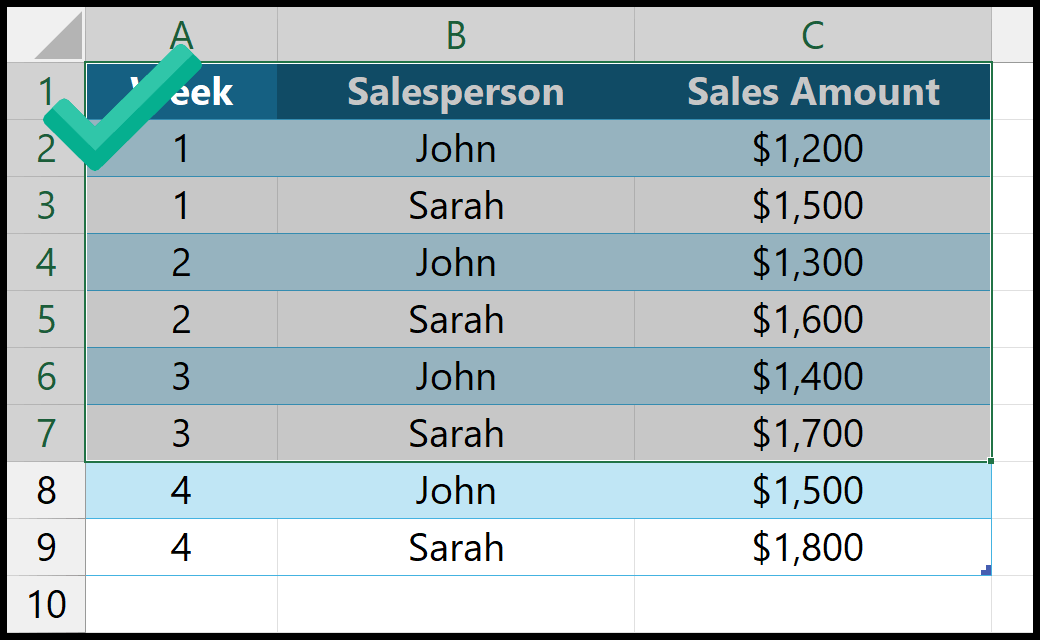This screenshot has width=1040, height=640.
Task: Select row 8 header
Action: coord(46,490)
